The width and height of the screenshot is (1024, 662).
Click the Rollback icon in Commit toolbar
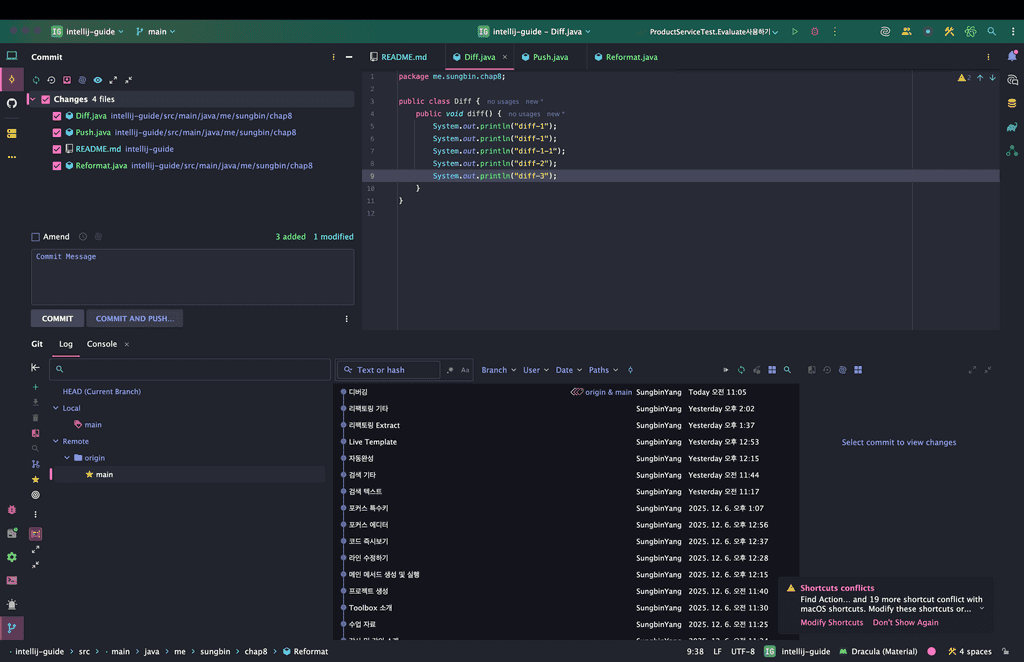click(x=51, y=80)
